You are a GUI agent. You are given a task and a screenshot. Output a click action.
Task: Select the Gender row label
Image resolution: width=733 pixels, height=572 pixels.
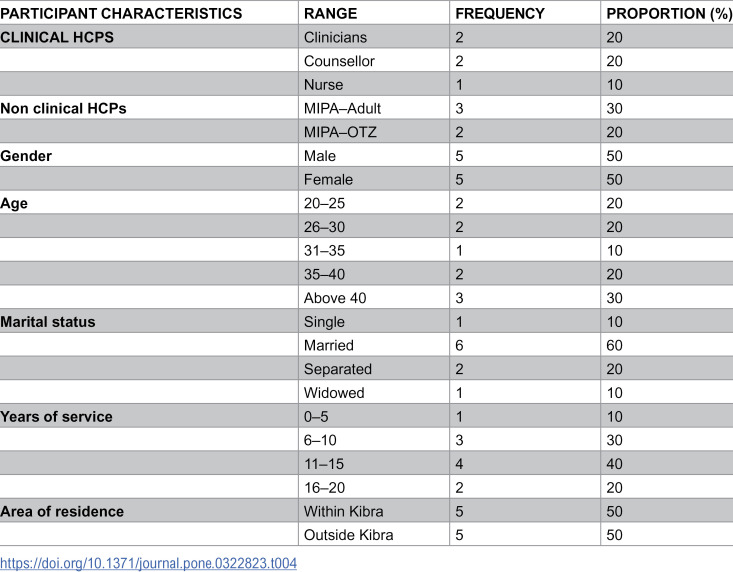[x=26, y=156]
